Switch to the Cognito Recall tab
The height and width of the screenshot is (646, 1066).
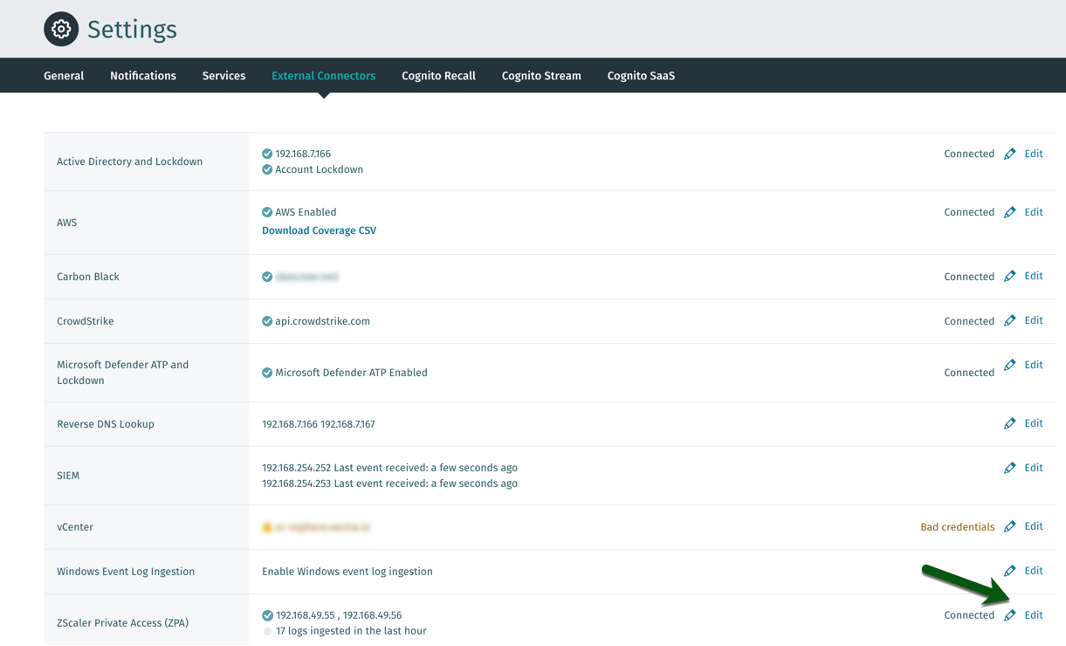click(x=438, y=75)
